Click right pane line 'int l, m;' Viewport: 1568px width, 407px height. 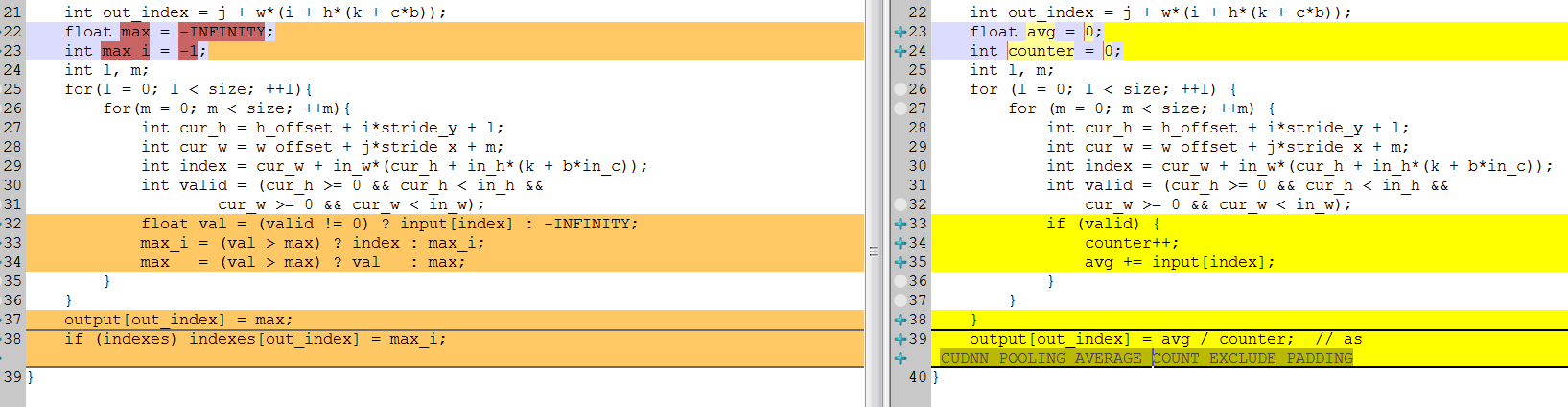pyautogui.click(x=1012, y=70)
